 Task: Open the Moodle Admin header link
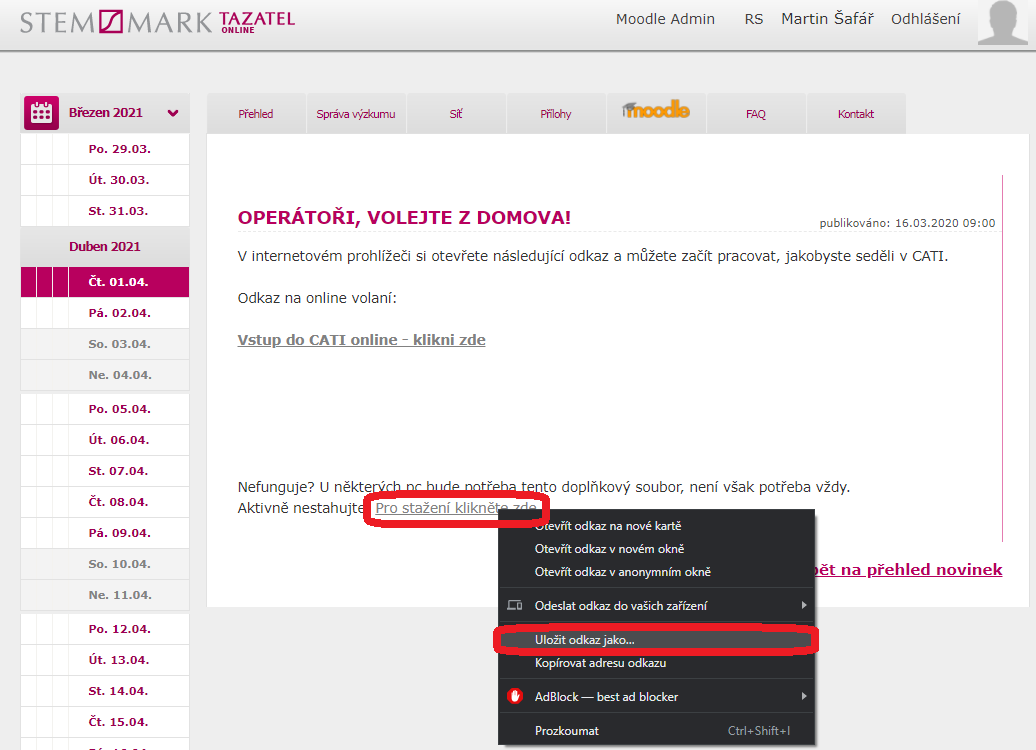[665, 19]
